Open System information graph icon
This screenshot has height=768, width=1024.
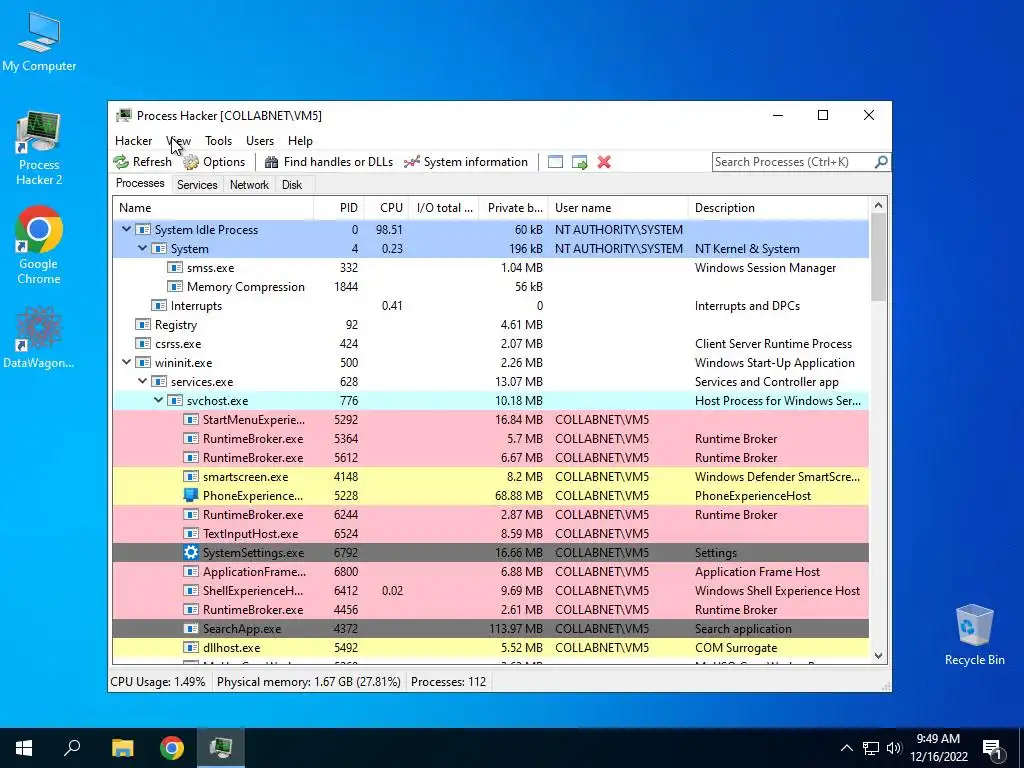(x=411, y=162)
